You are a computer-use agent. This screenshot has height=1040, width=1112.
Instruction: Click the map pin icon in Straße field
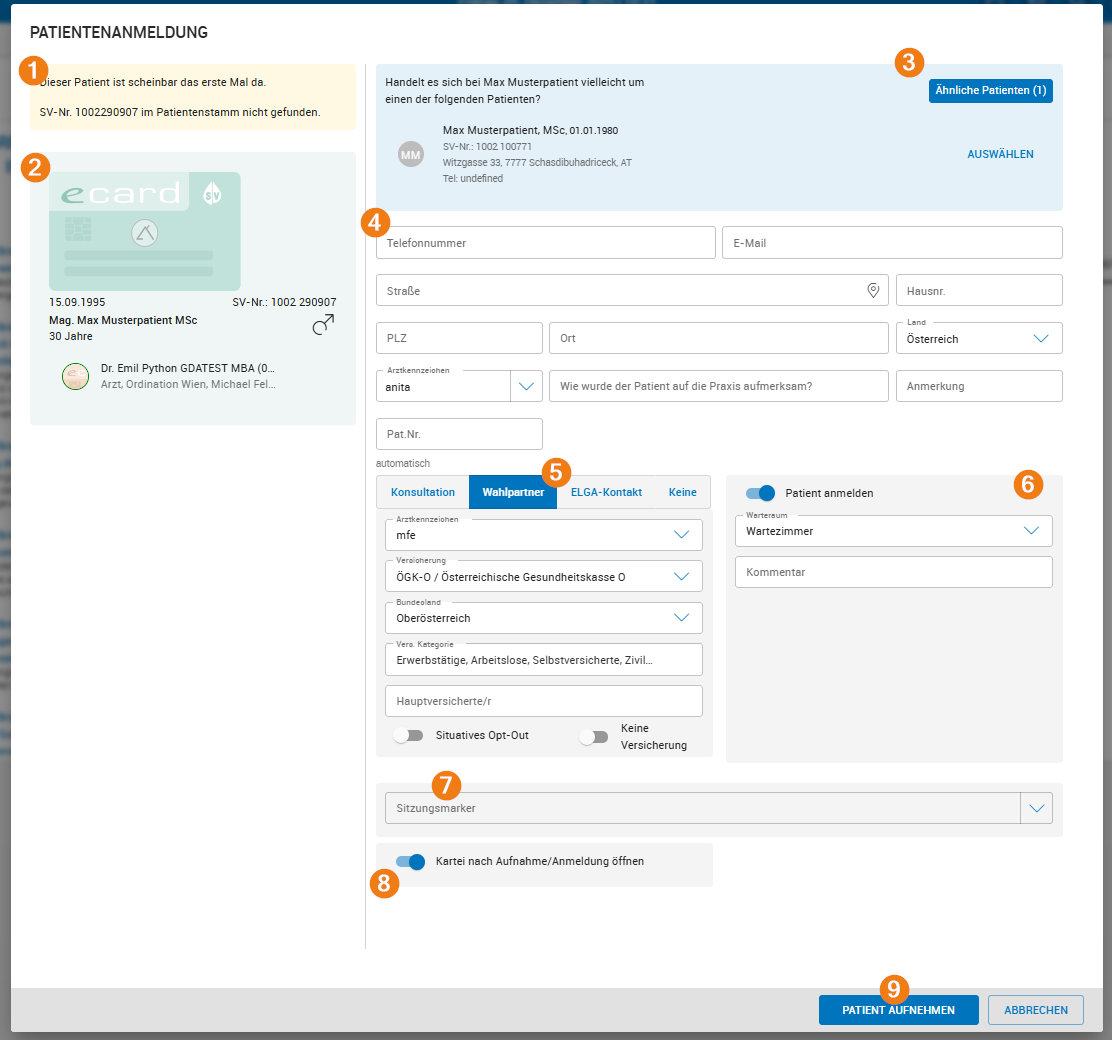click(873, 290)
